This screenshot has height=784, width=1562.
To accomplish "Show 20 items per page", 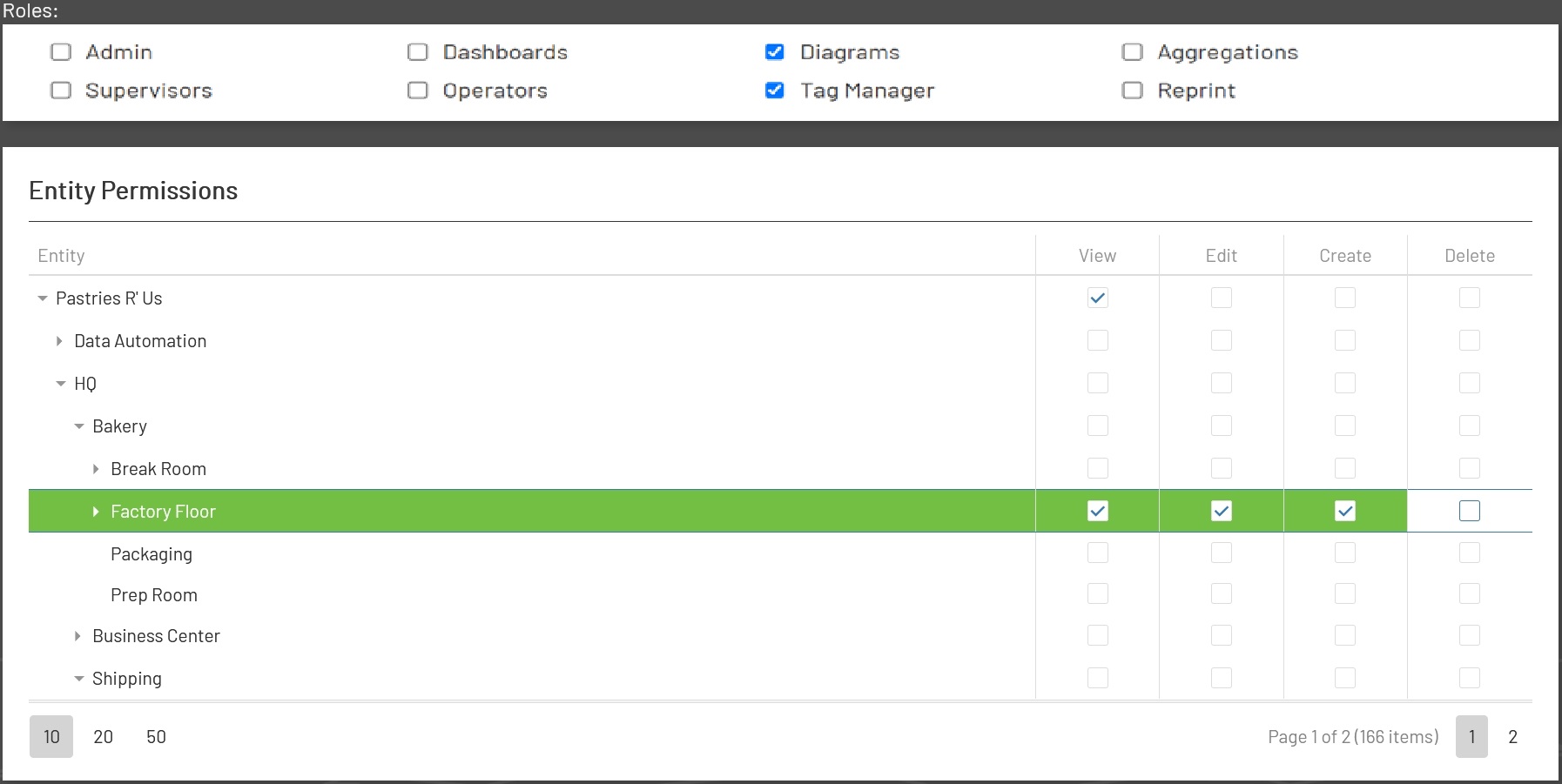I will tap(104, 737).
